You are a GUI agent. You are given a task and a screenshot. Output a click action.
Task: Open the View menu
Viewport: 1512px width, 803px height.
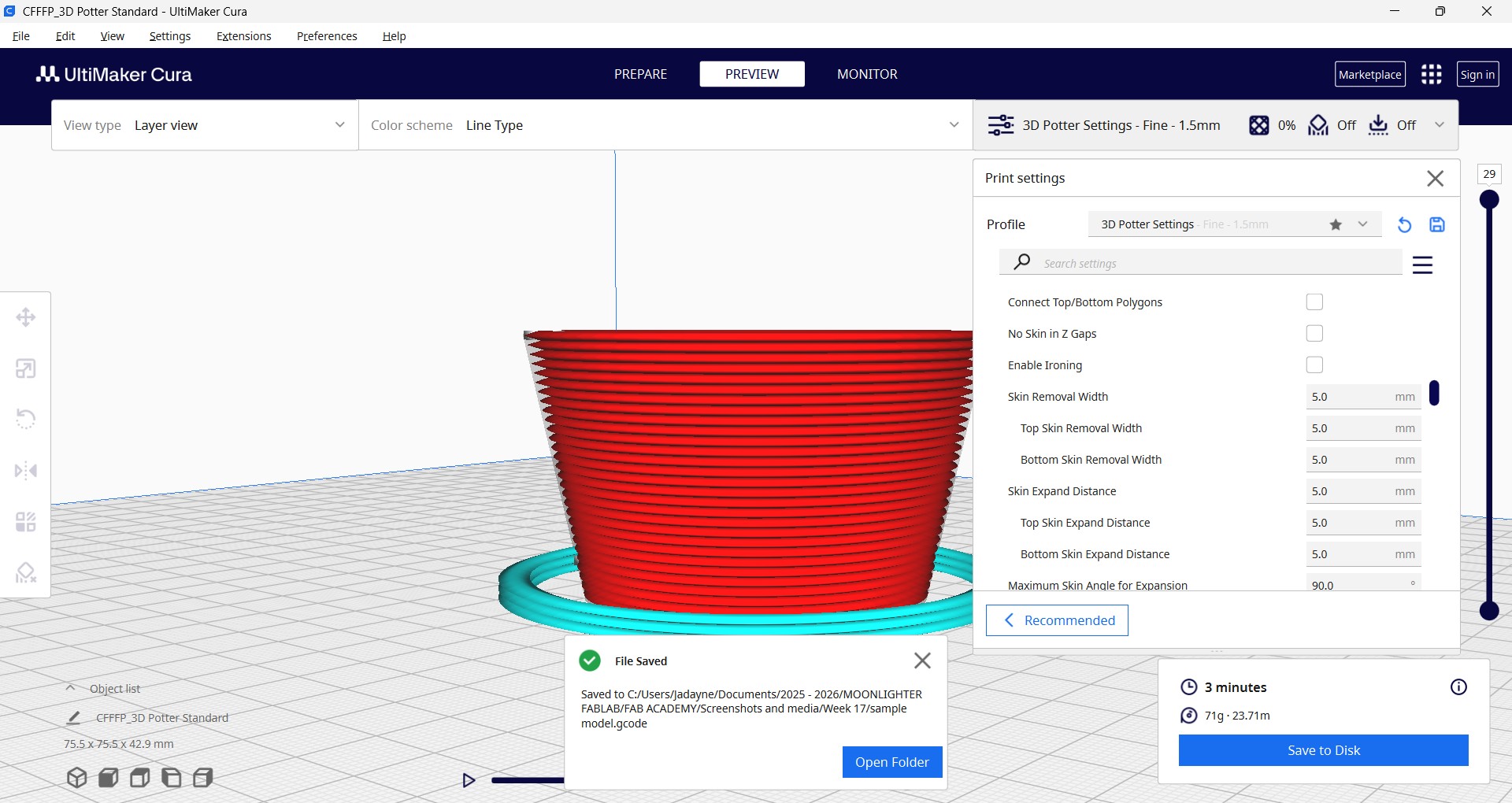coord(113,36)
